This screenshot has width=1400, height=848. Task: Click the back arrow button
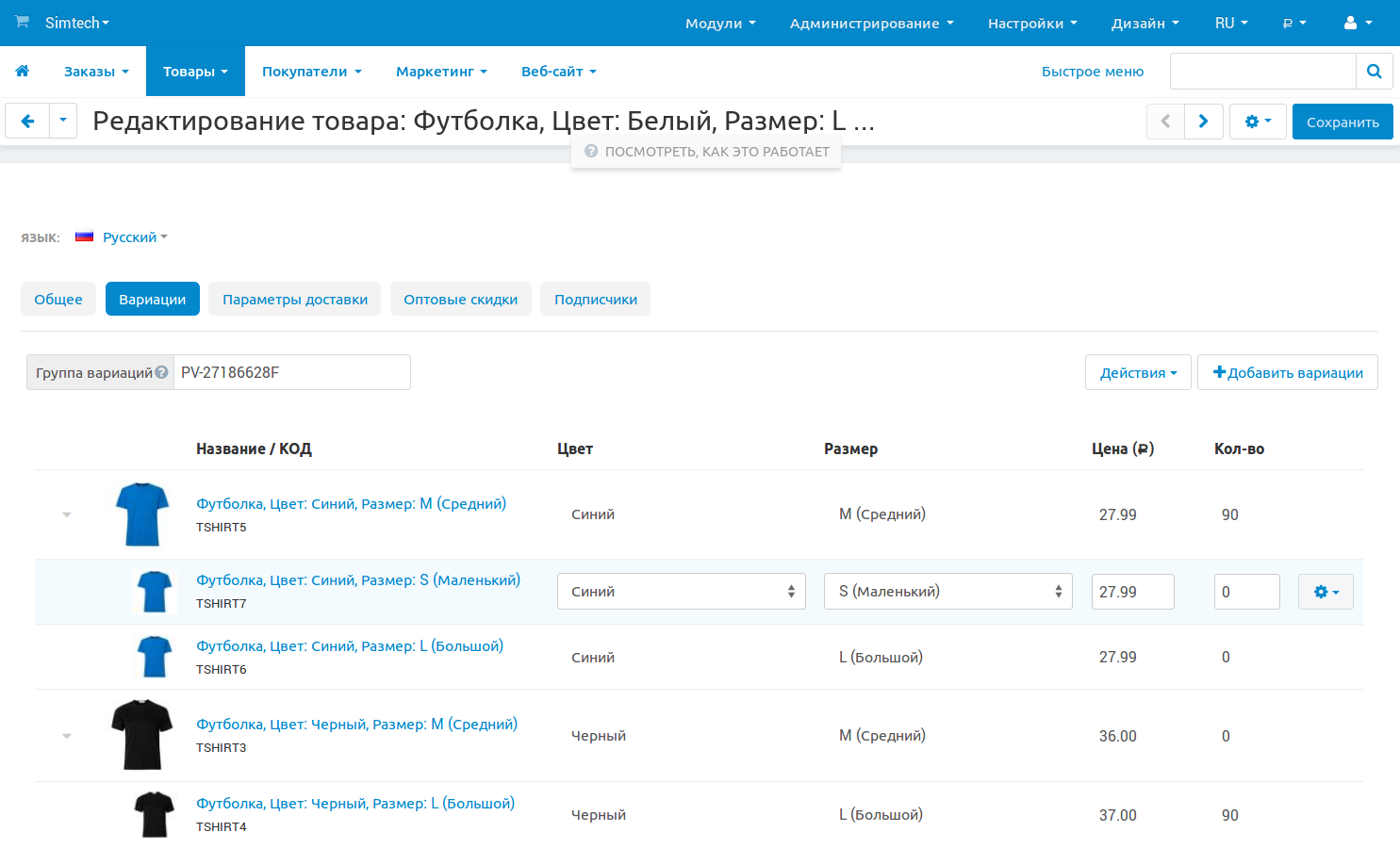(27, 121)
